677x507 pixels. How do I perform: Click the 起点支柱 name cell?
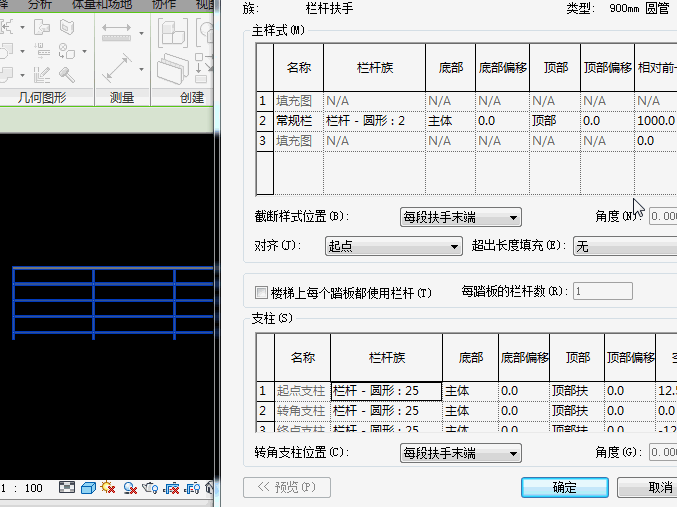(x=302, y=391)
